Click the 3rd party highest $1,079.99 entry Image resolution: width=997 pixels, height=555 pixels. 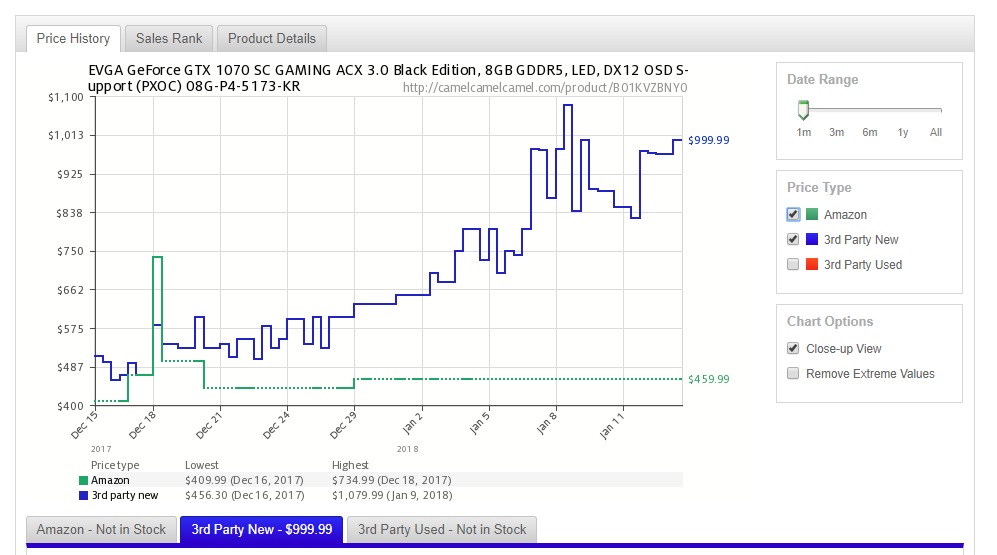[x=392, y=495]
